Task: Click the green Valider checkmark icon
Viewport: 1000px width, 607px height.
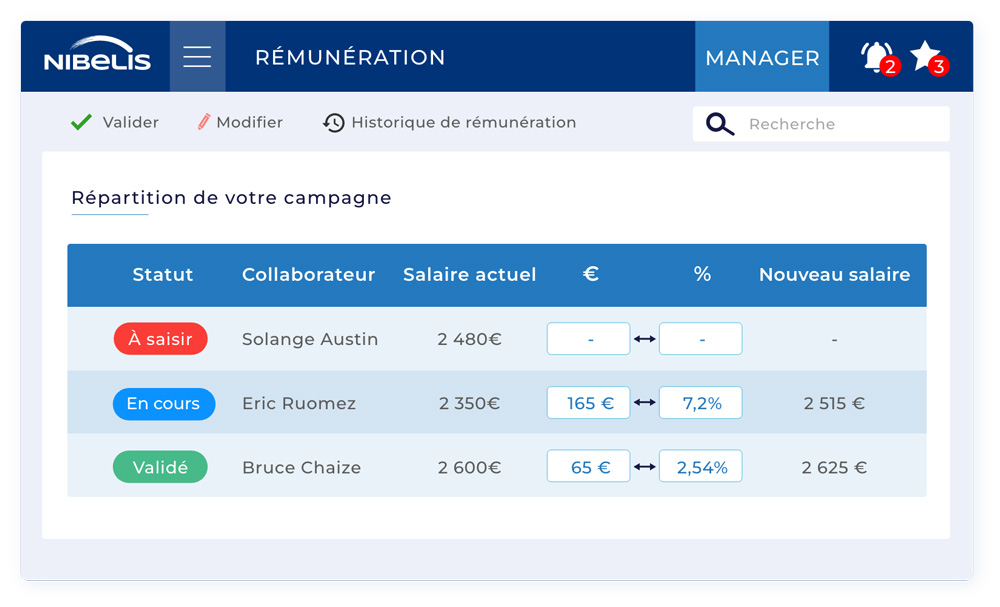Action: 81,122
